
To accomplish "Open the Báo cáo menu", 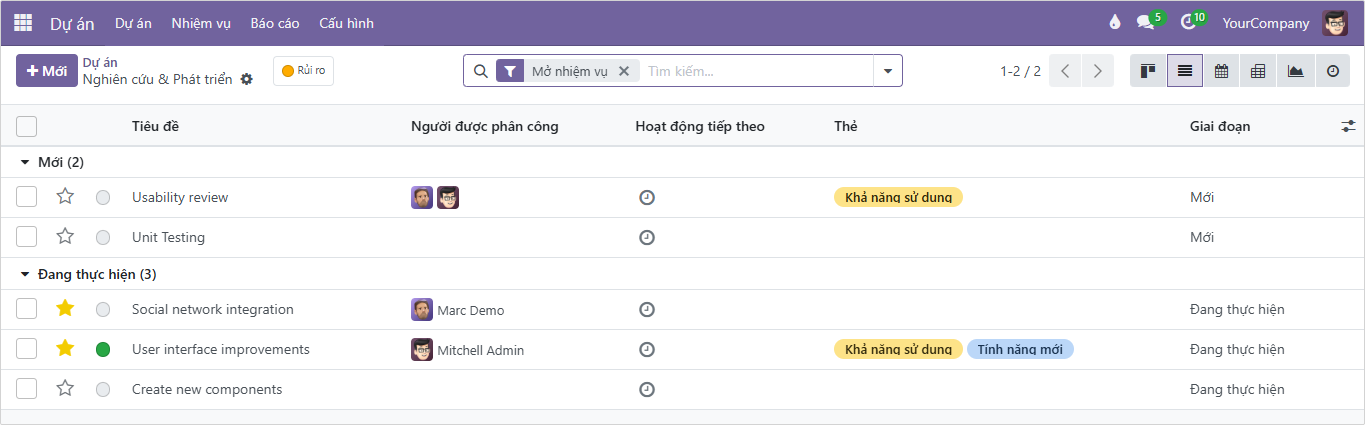I will point(276,23).
